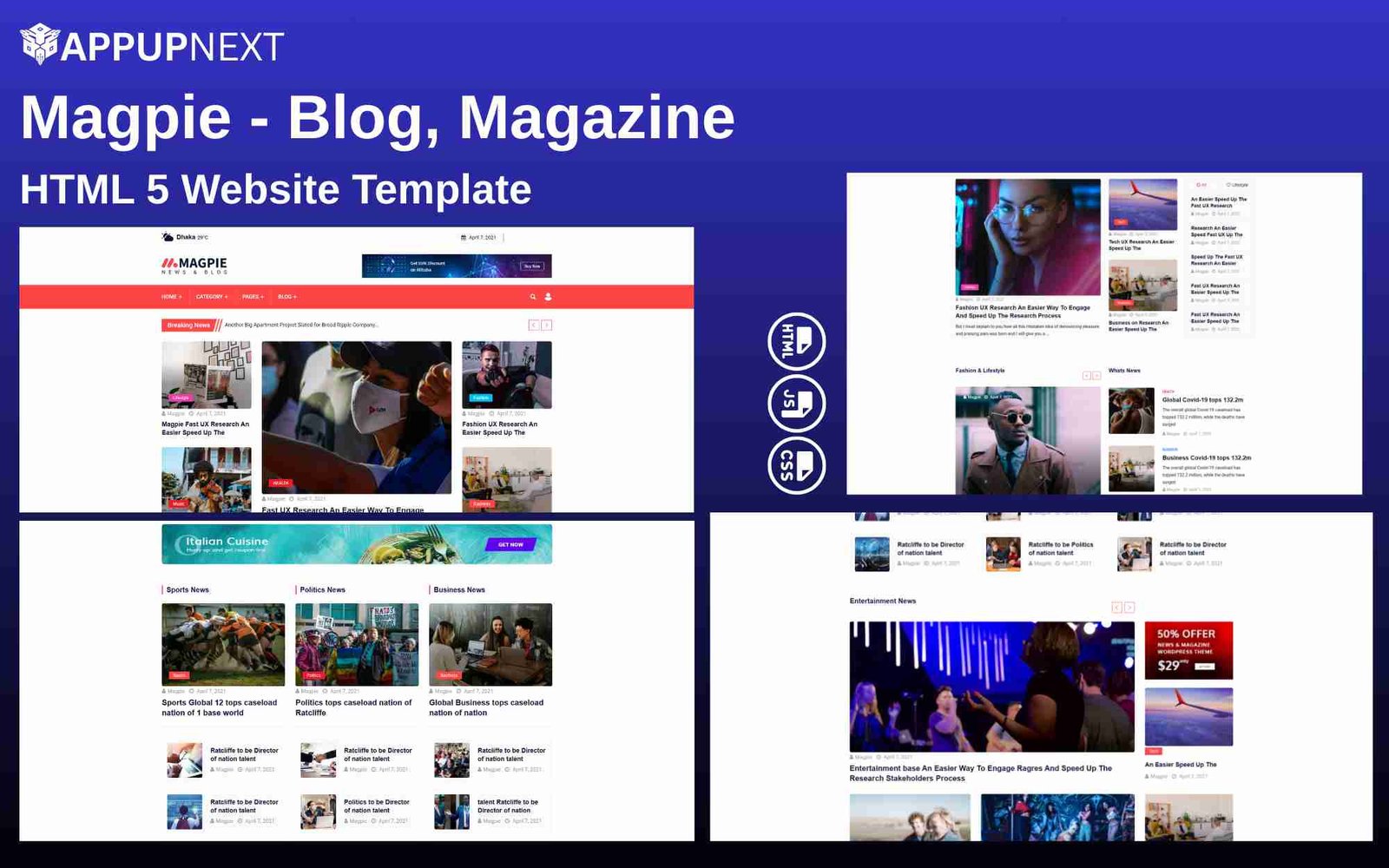Screen dimensions: 1389x868
Task: Advance Breaking News with the next arrow
Action: 547,325
